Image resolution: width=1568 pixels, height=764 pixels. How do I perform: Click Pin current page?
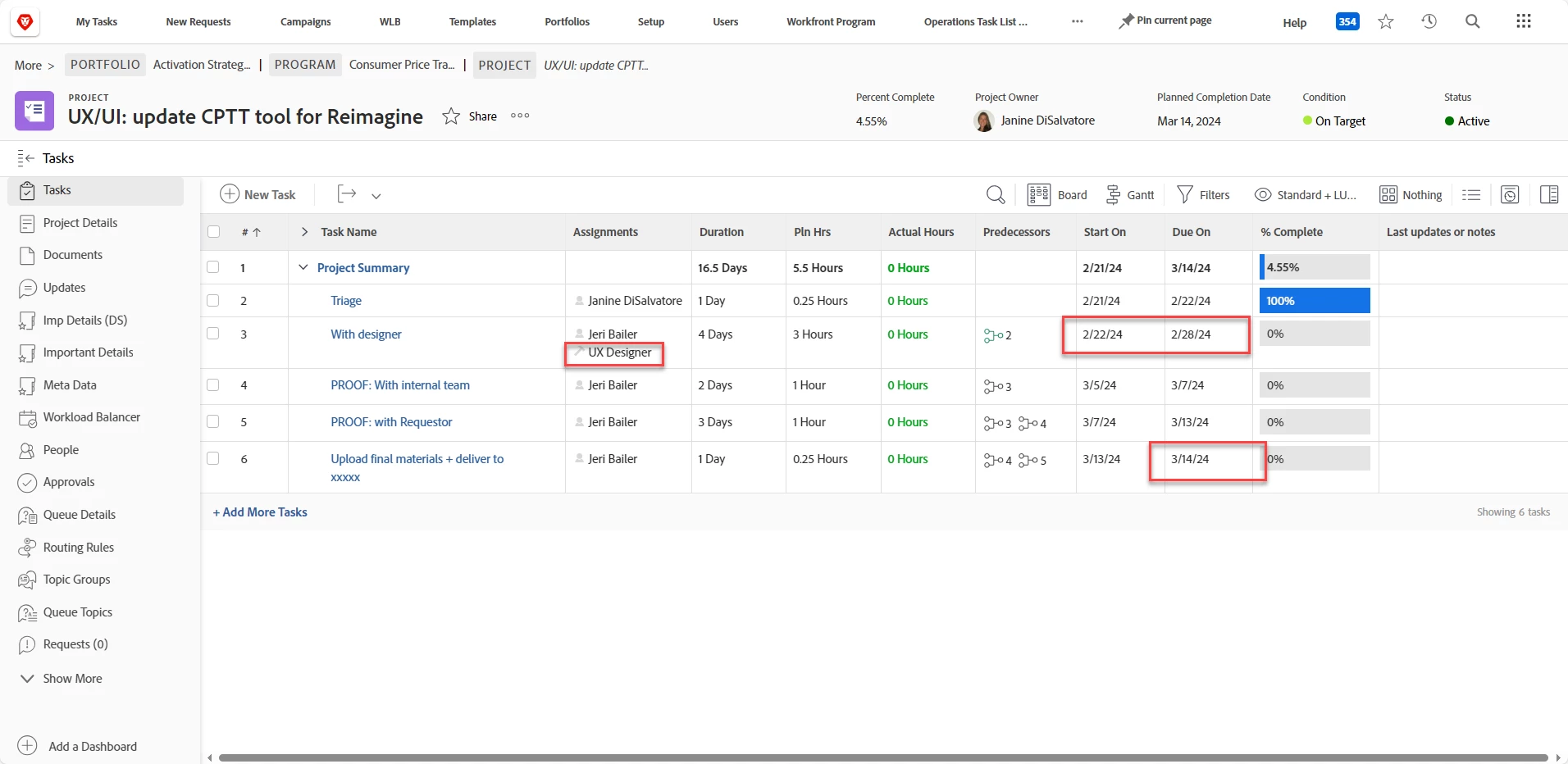1165,20
